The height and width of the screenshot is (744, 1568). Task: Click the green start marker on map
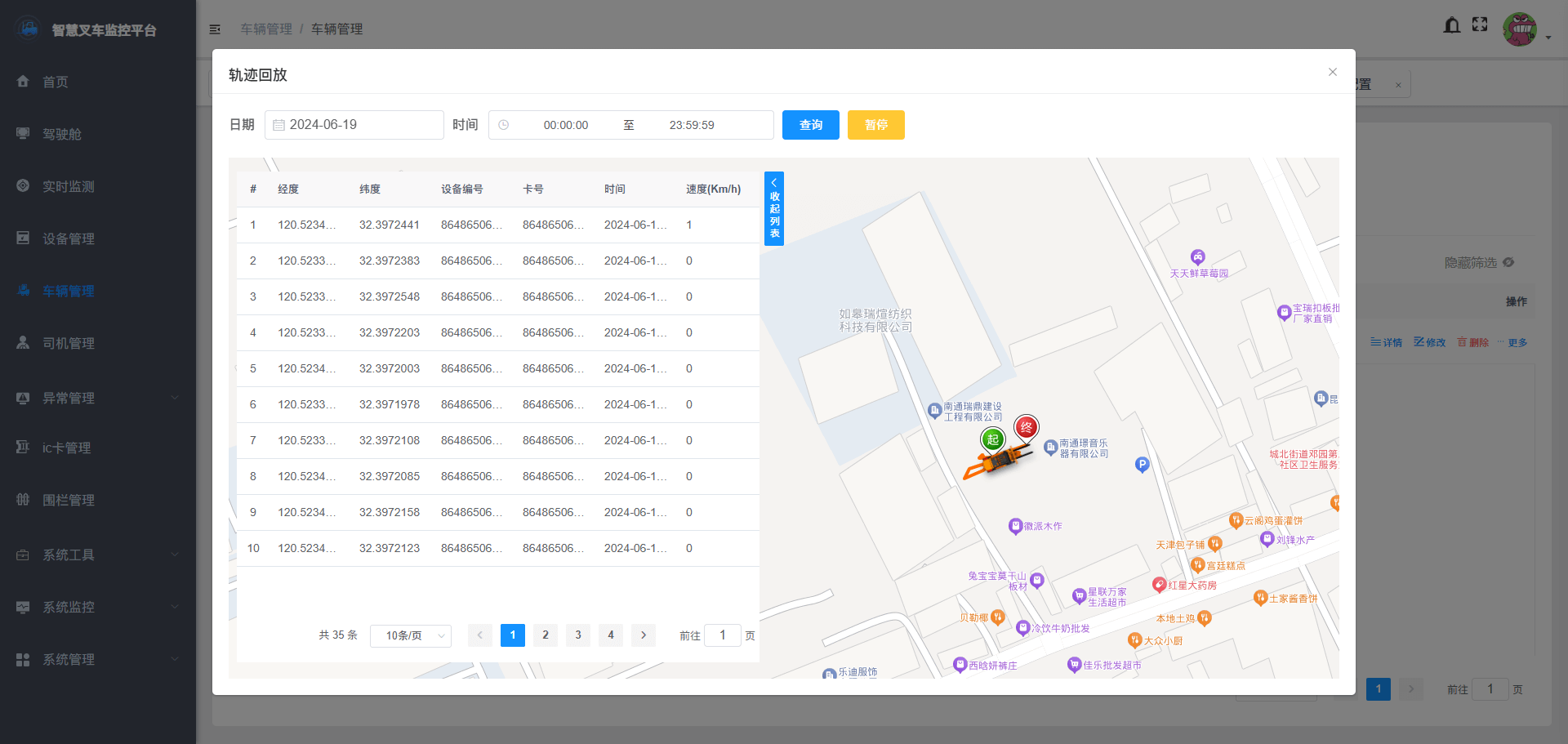pyautogui.click(x=992, y=439)
